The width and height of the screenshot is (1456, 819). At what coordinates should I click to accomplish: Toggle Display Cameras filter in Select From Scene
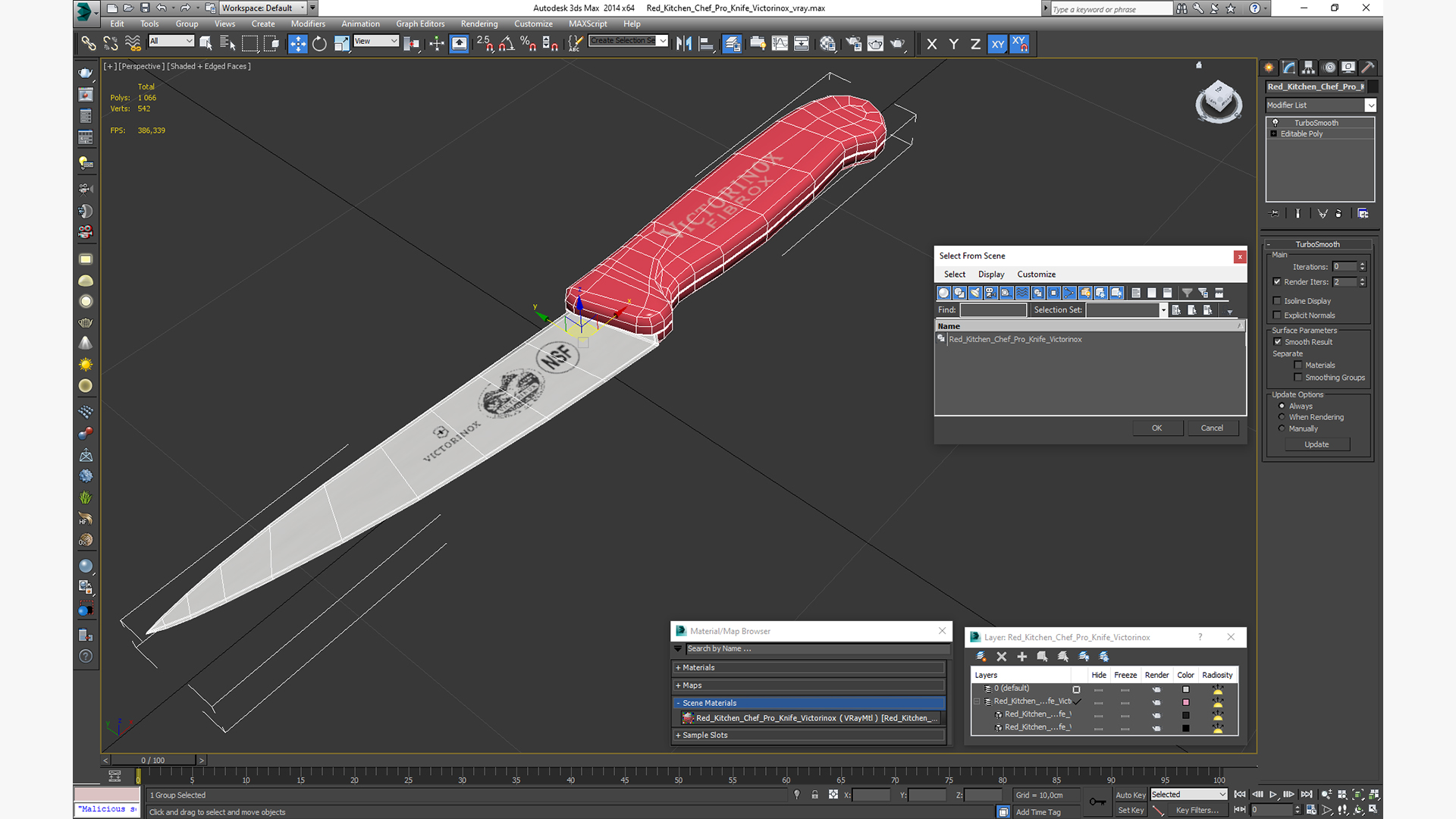coord(990,293)
